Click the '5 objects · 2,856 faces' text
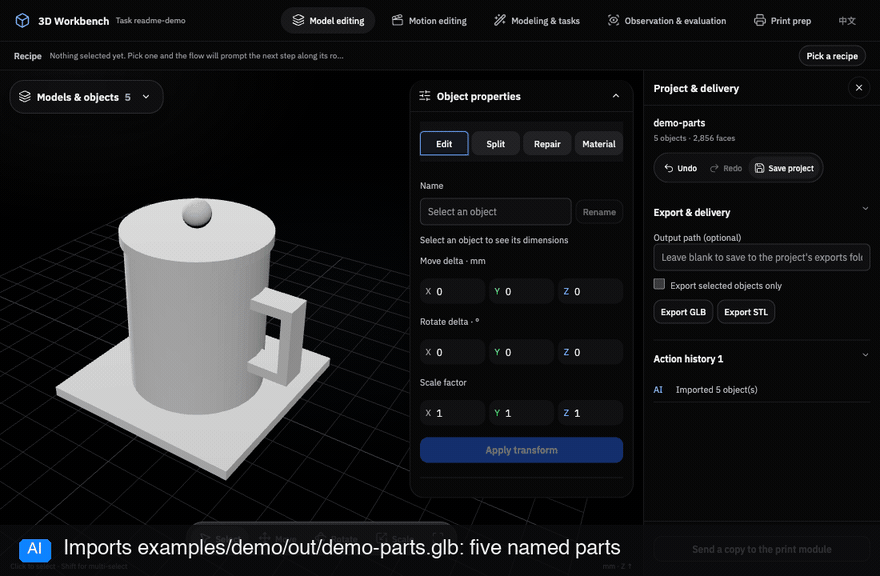 point(694,138)
